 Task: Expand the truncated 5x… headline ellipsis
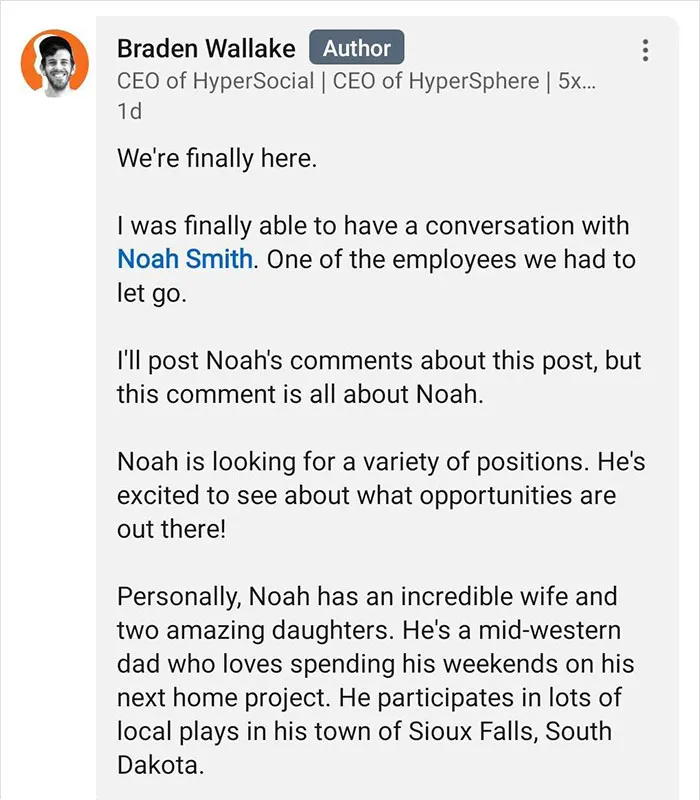(x=577, y=81)
